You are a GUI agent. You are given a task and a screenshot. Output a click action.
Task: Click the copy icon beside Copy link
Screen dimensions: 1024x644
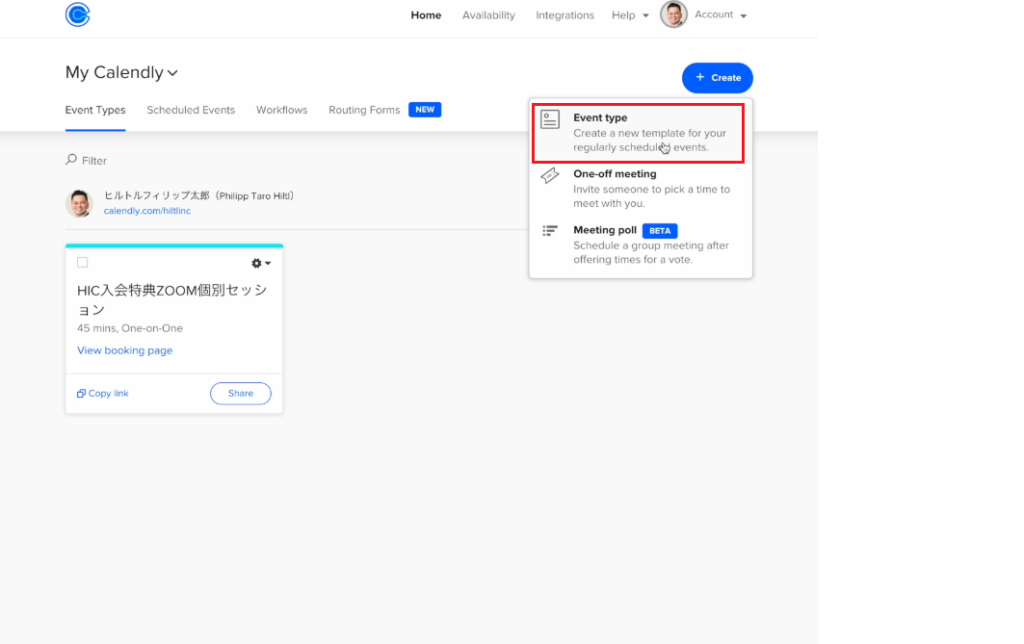(81, 393)
